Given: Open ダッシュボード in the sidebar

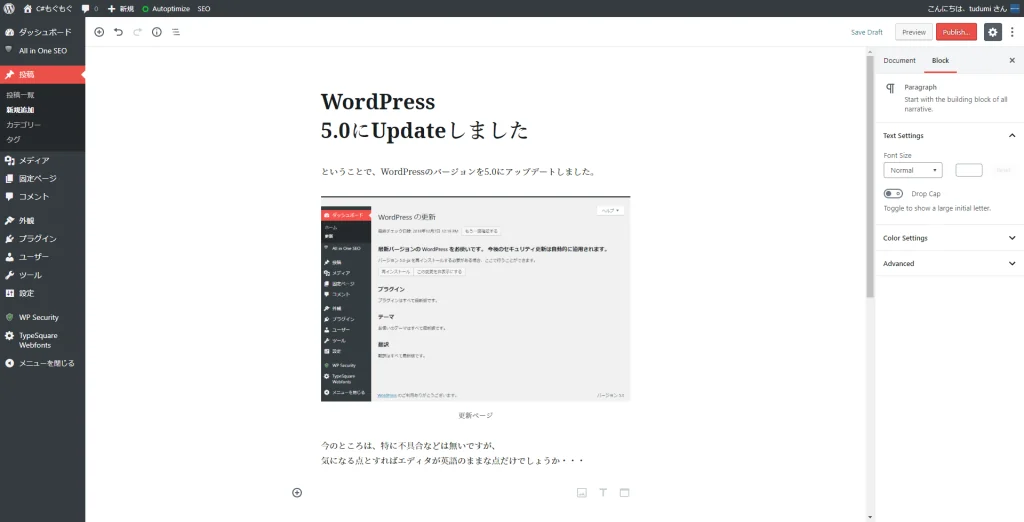Looking at the screenshot, I should click(x=42, y=32).
